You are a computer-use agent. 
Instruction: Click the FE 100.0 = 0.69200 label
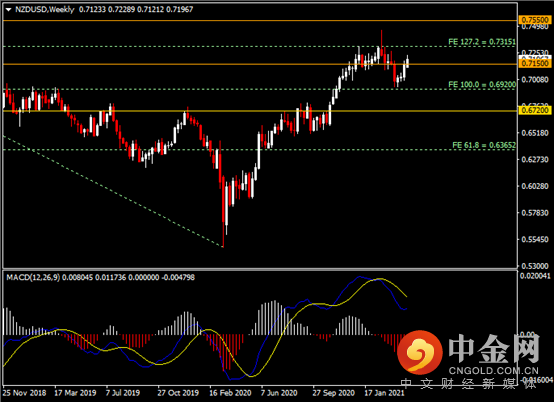482,84
